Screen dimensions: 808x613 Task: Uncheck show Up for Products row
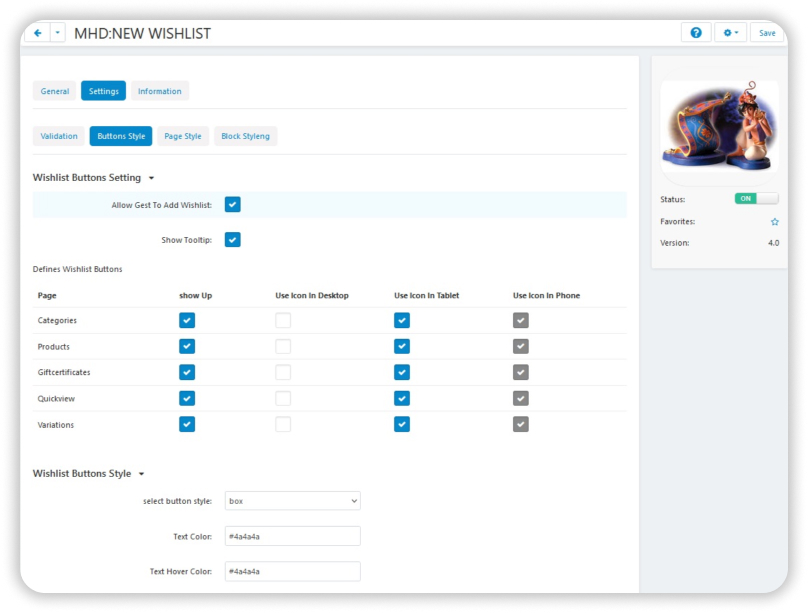click(187, 347)
